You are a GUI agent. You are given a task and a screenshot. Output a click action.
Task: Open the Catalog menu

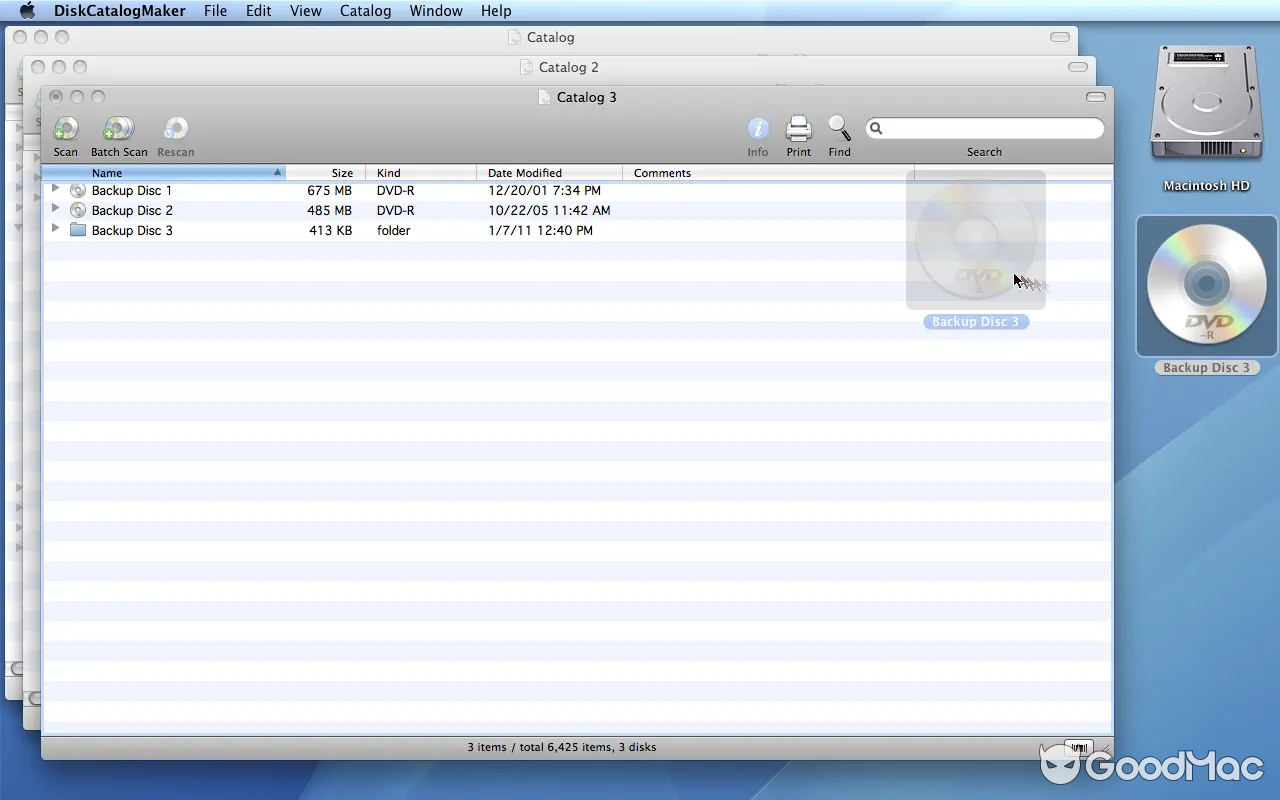(364, 11)
